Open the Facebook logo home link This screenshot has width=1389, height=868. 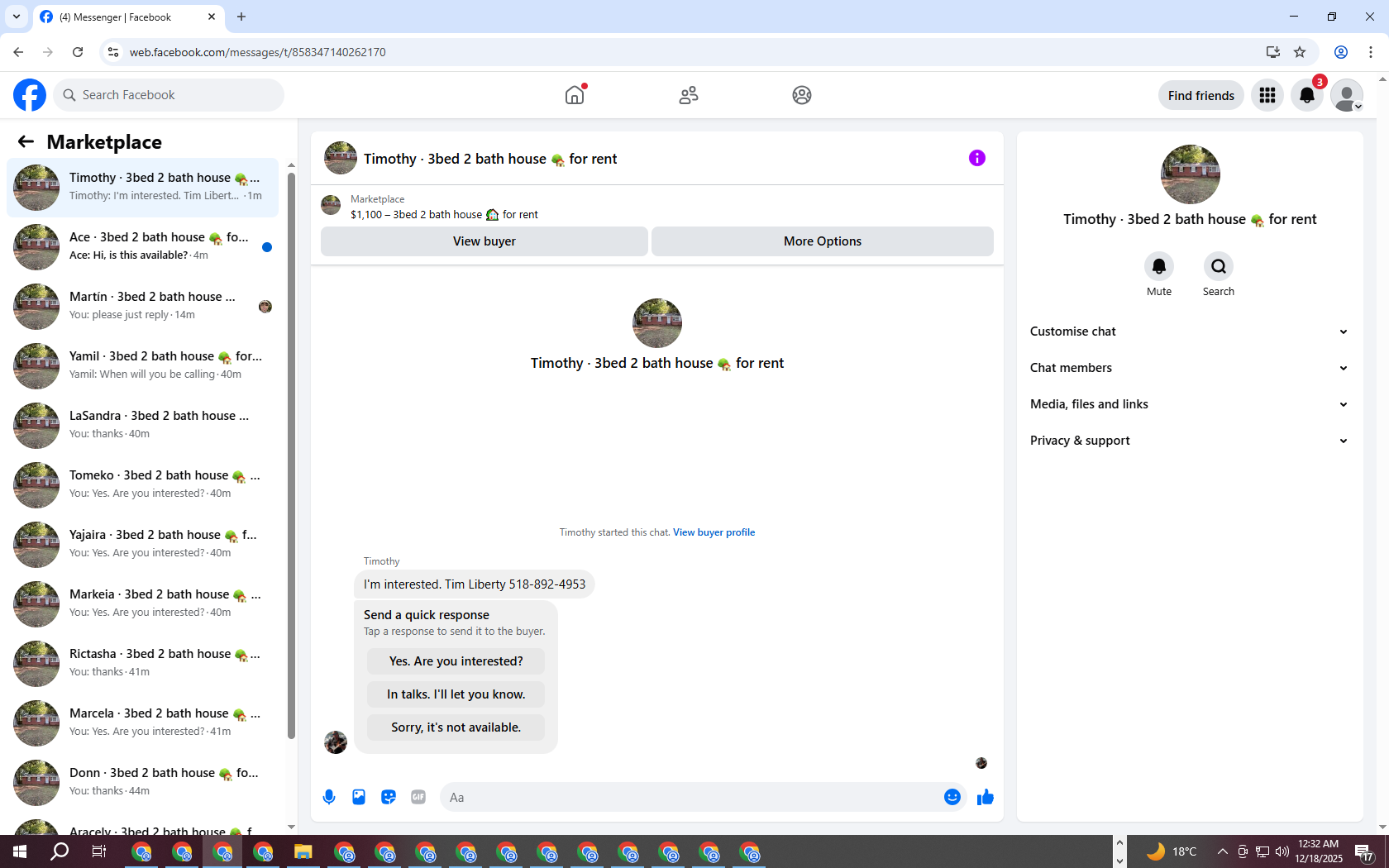pos(30,95)
